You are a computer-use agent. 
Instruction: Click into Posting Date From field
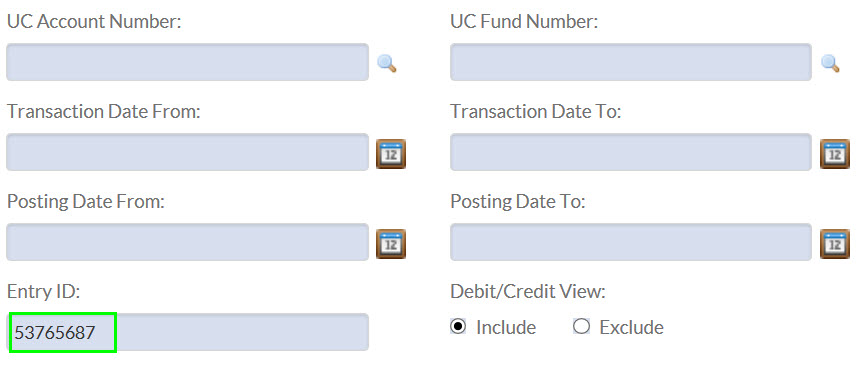point(187,242)
